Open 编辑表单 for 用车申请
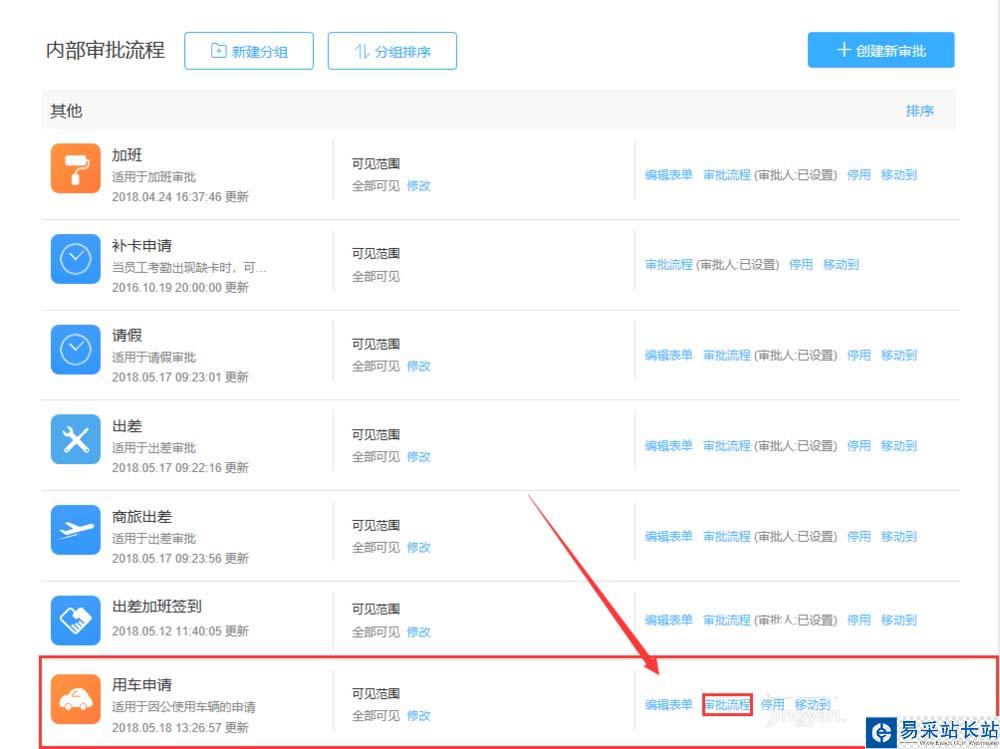1000x749 pixels. pos(668,704)
